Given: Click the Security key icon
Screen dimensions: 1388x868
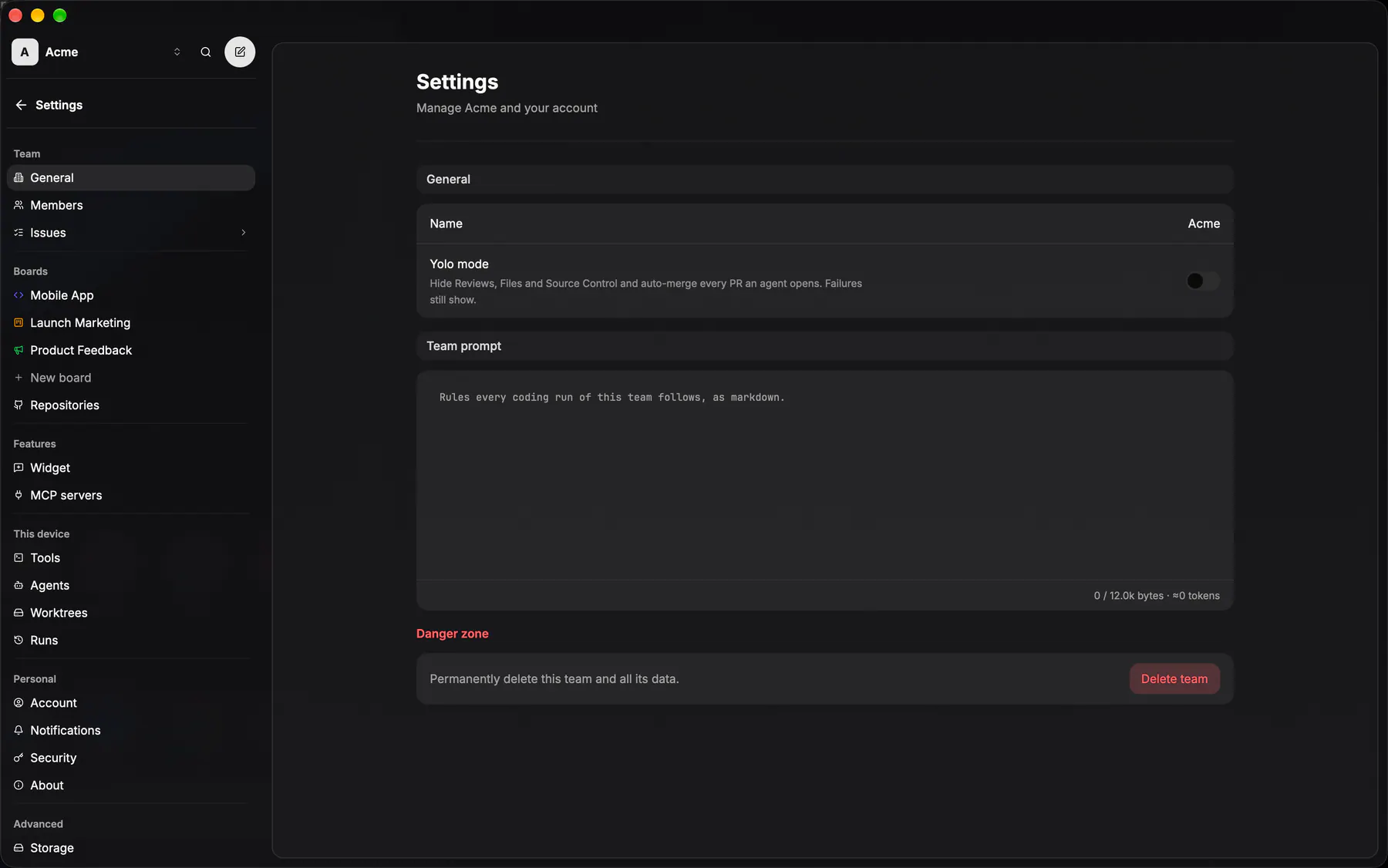Looking at the screenshot, I should [x=19, y=758].
